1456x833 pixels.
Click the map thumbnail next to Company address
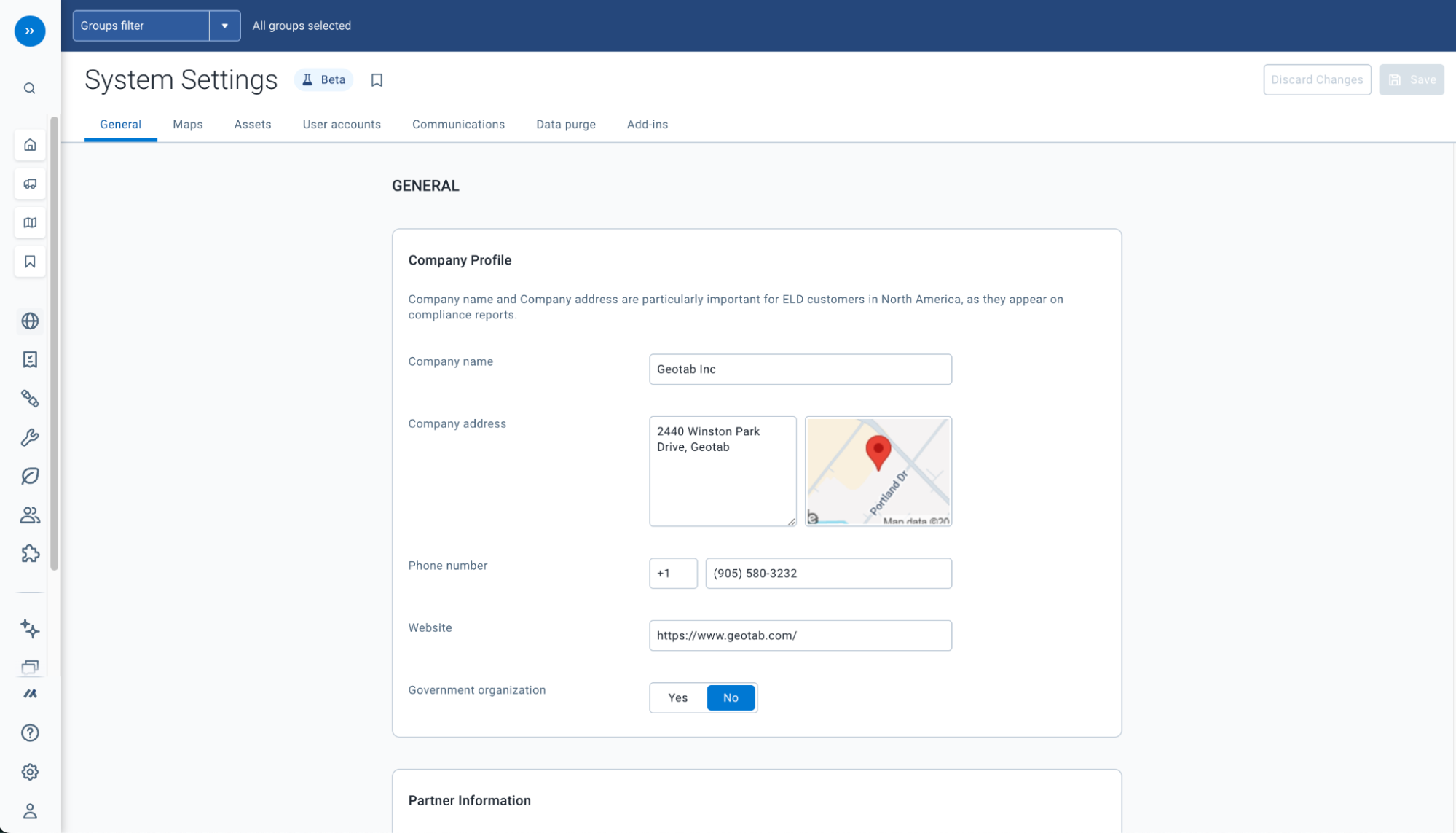click(878, 471)
